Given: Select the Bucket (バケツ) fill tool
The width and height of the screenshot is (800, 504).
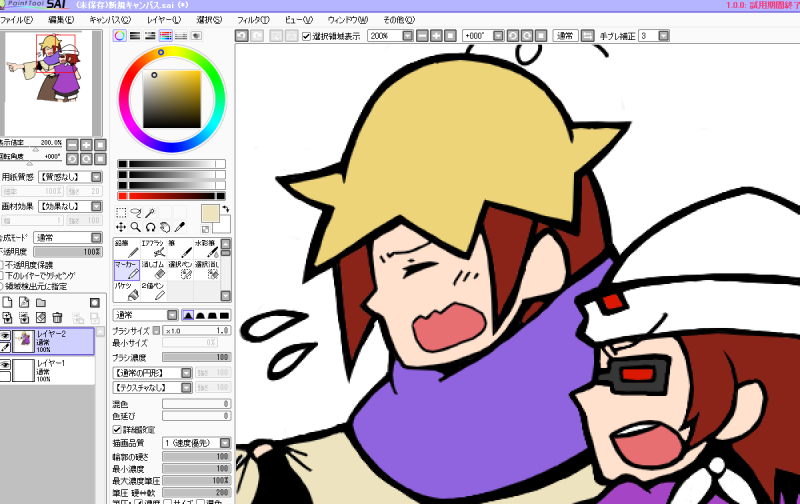Looking at the screenshot, I should coord(127,291).
